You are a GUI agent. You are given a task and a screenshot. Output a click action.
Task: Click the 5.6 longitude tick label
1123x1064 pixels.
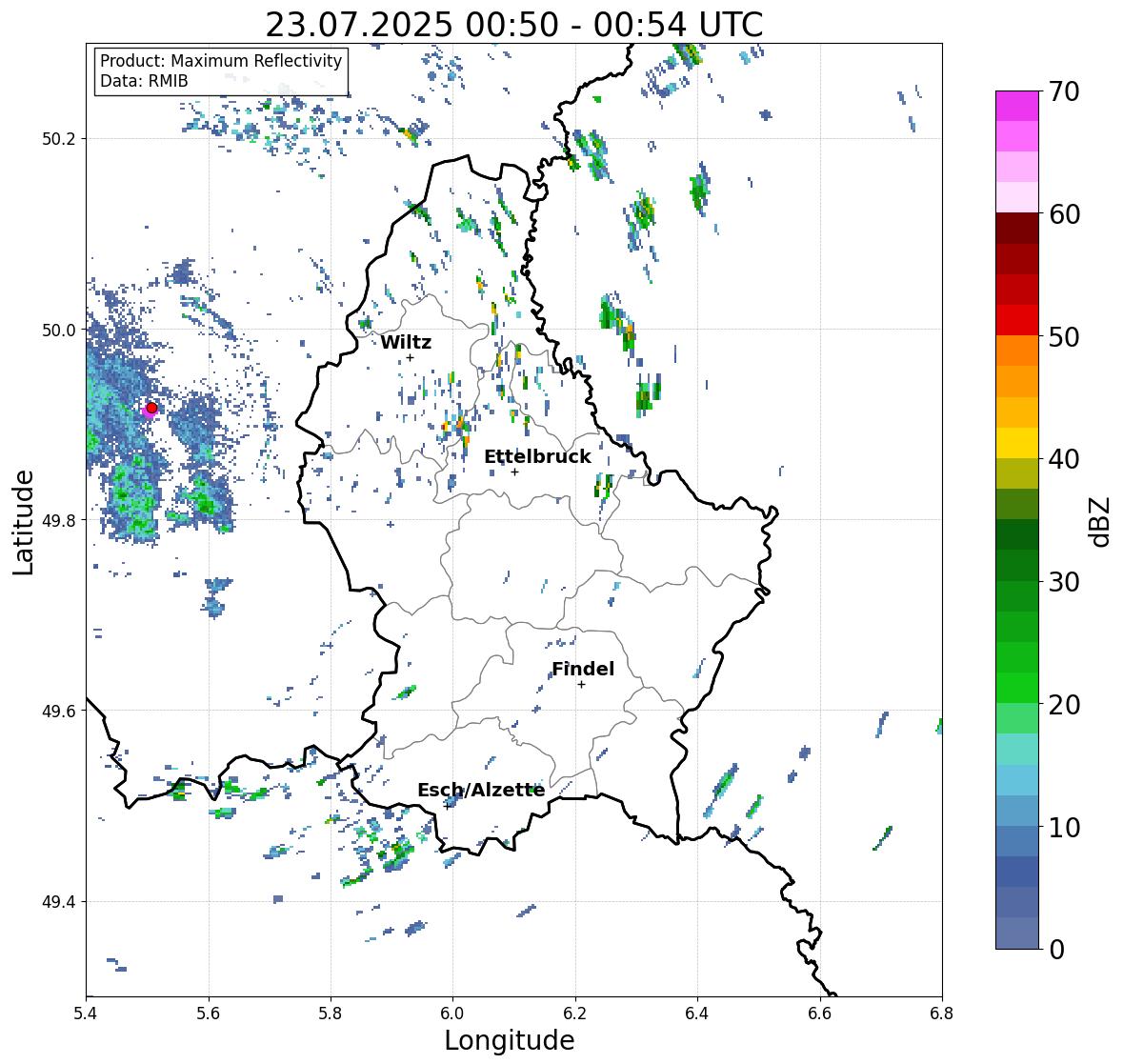click(x=209, y=1014)
